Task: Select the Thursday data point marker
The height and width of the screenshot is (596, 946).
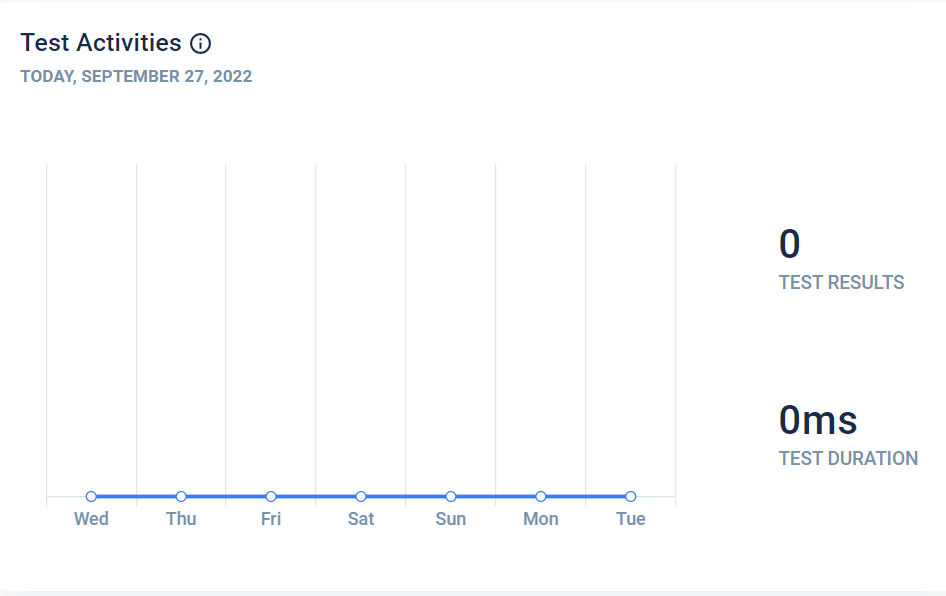Action: coord(181,496)
